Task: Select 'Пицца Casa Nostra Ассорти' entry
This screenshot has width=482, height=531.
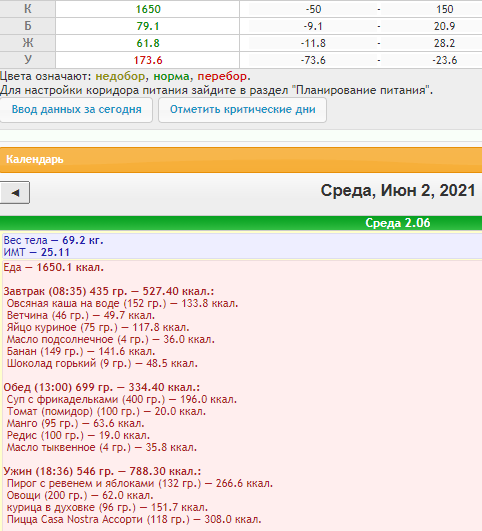Action: click(x=134, y=519)
